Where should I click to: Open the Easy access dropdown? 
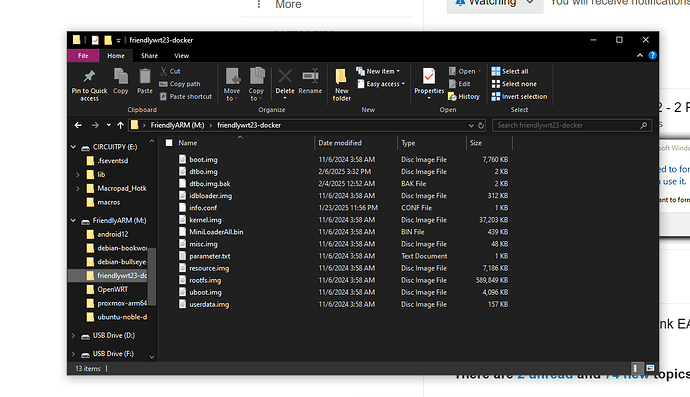[x=381, y=84]
